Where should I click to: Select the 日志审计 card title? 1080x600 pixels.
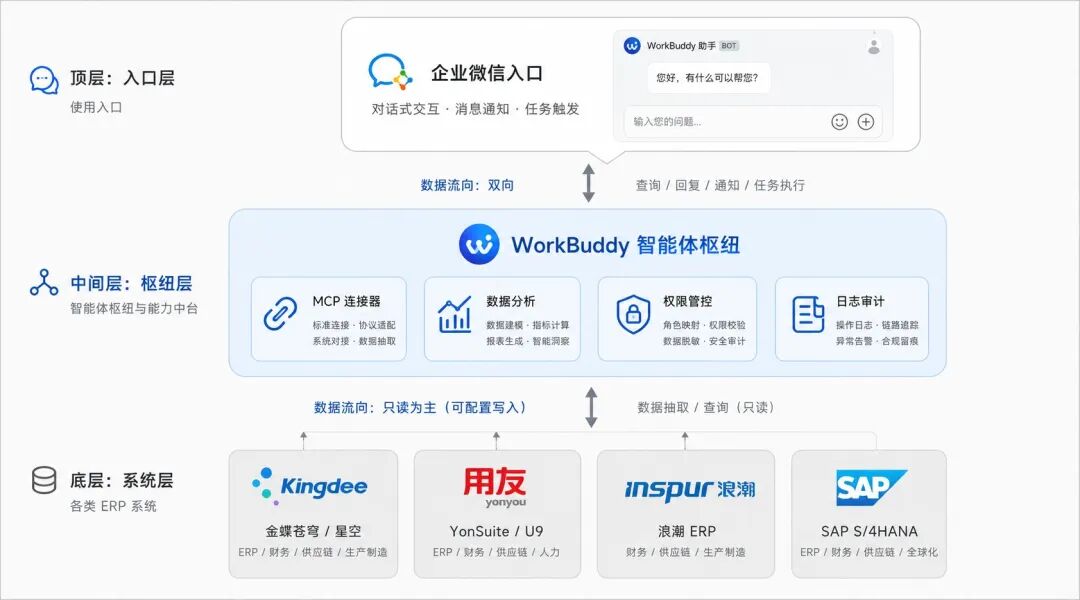tap(860, 301)
